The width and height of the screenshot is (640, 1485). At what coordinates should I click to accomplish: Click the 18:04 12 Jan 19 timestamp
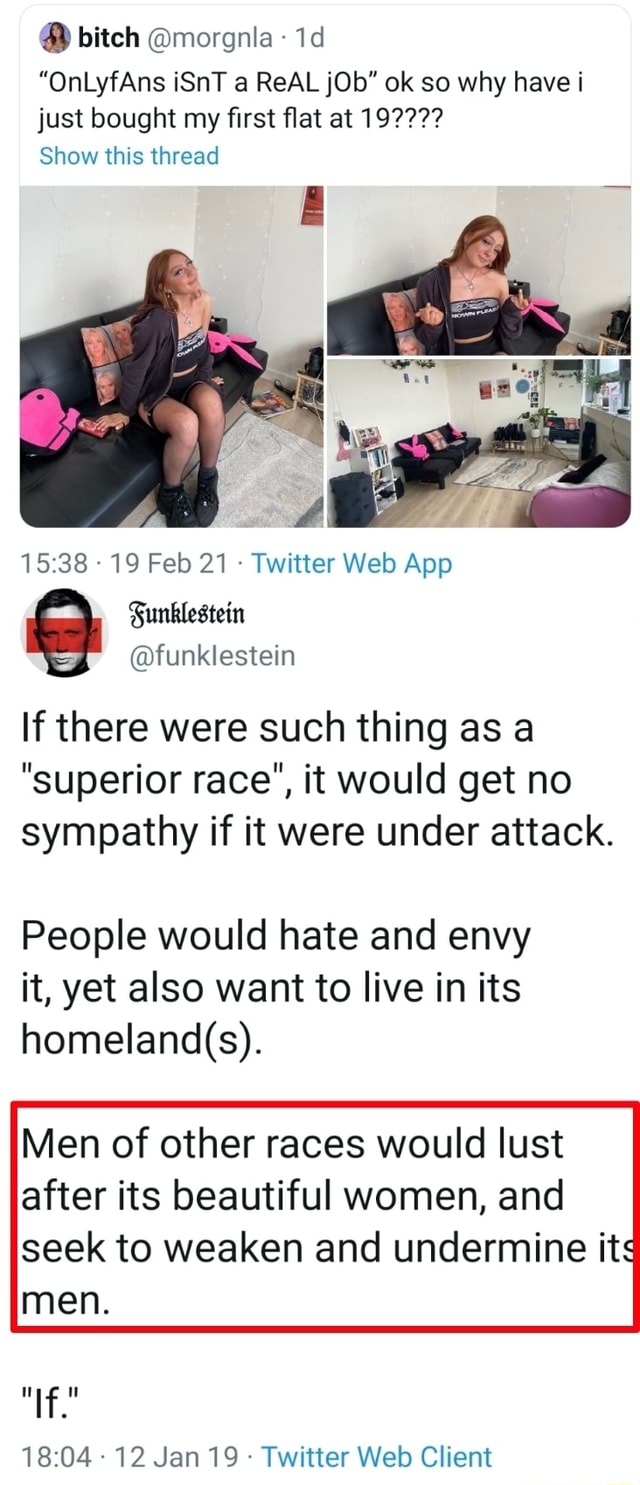[129, 1457]
